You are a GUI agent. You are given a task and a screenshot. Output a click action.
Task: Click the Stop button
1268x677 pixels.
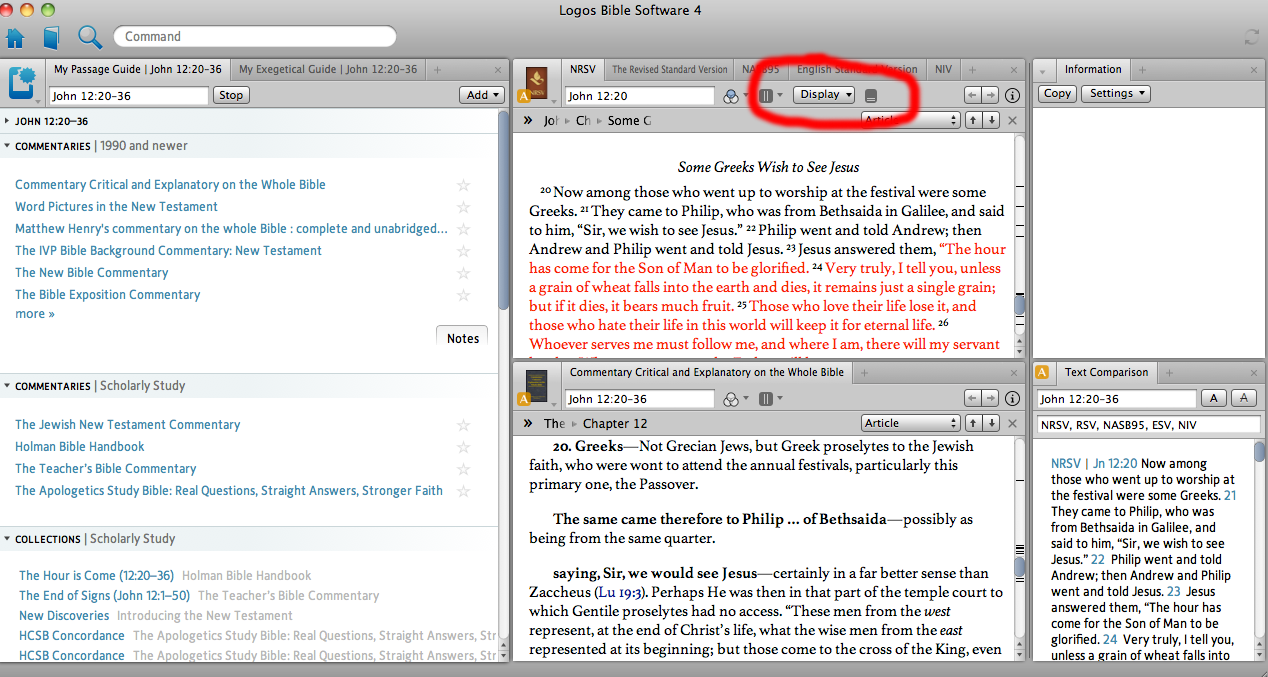click(x=231, y=95)
